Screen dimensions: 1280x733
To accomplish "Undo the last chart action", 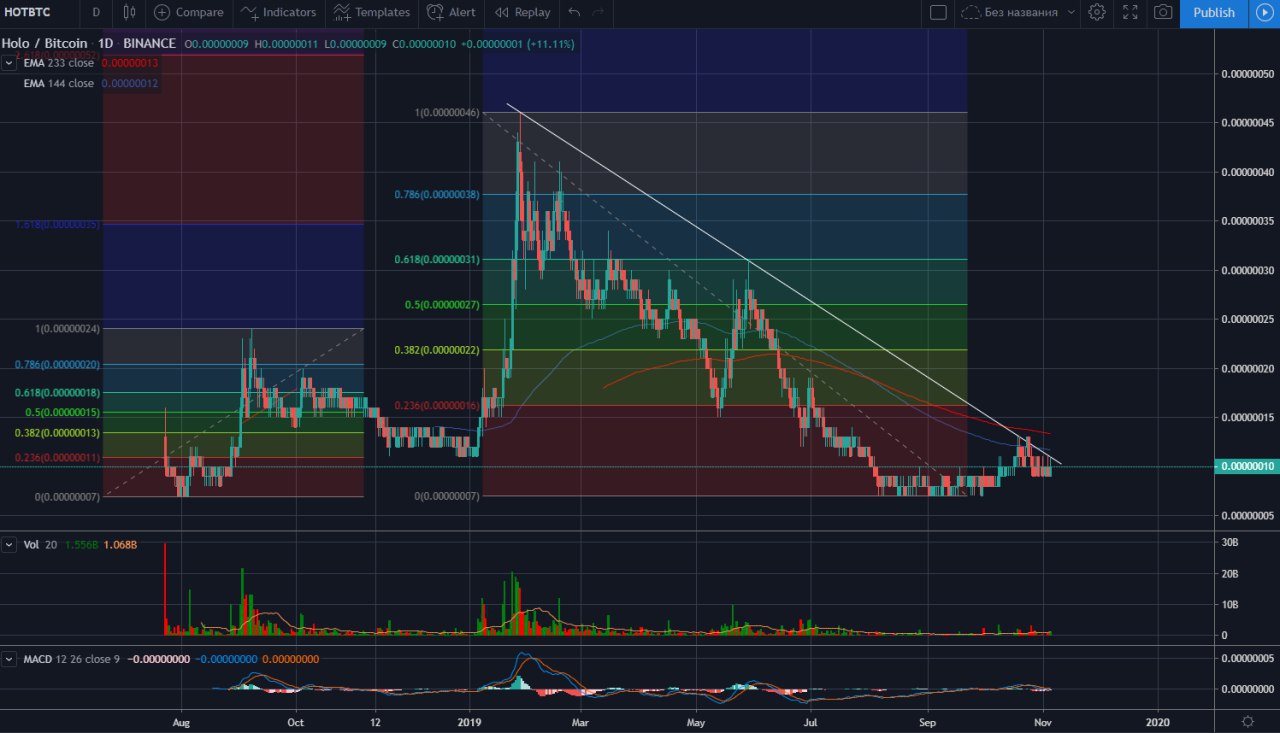I will pos(574,13).
